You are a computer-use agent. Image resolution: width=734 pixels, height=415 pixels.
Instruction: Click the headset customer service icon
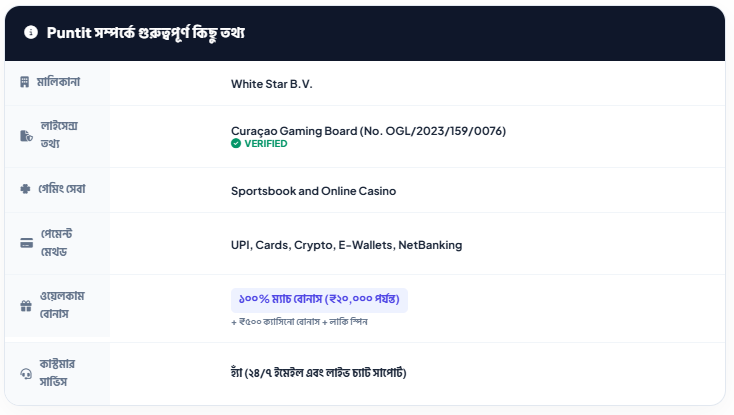[x=26, y=372]
